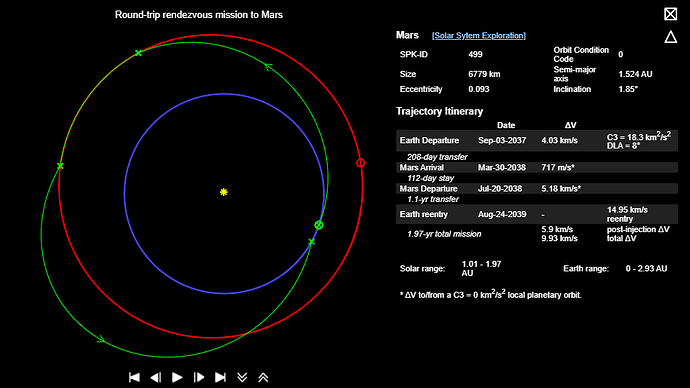
Task: Click the date Sep-03-2037
Action: pyautogui.click(x=502, y=140)
